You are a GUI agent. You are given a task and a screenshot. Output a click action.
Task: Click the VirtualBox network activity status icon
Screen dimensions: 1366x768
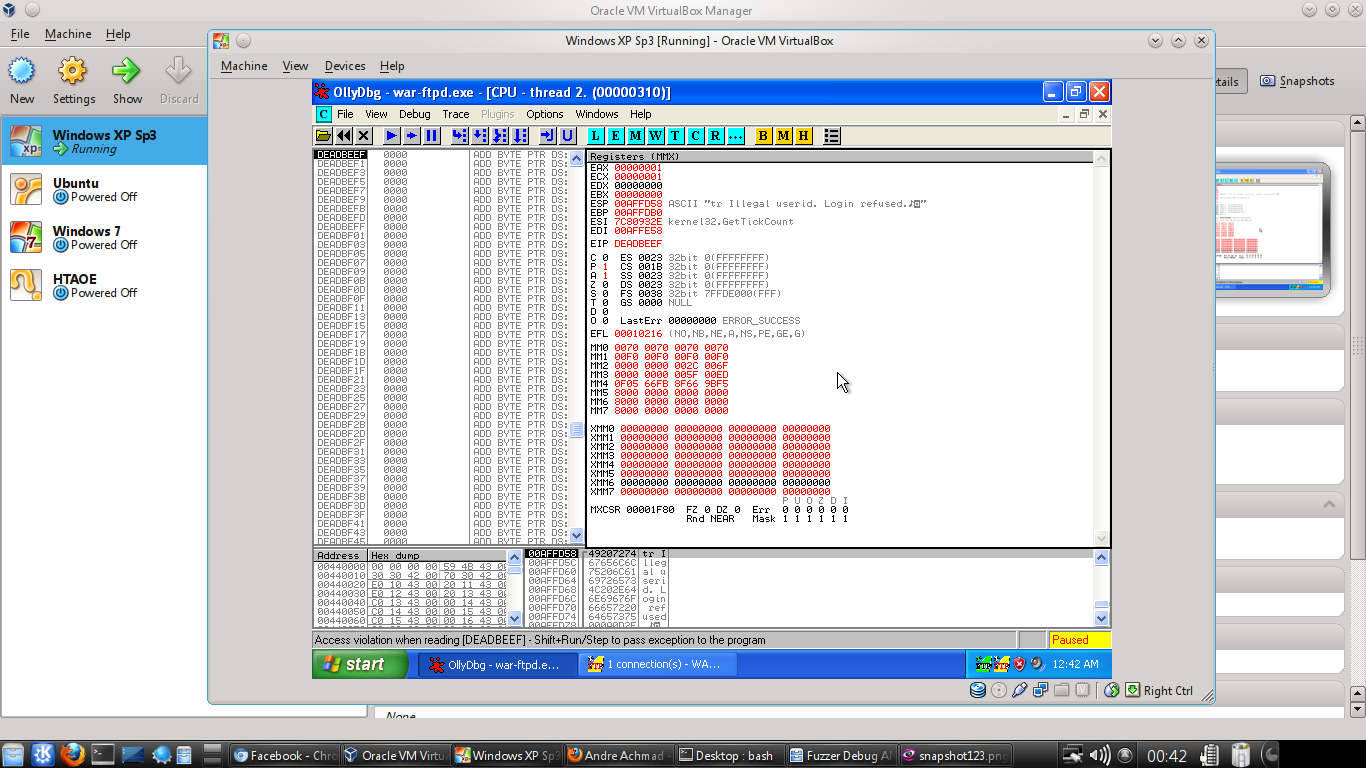pos(1040,690)
